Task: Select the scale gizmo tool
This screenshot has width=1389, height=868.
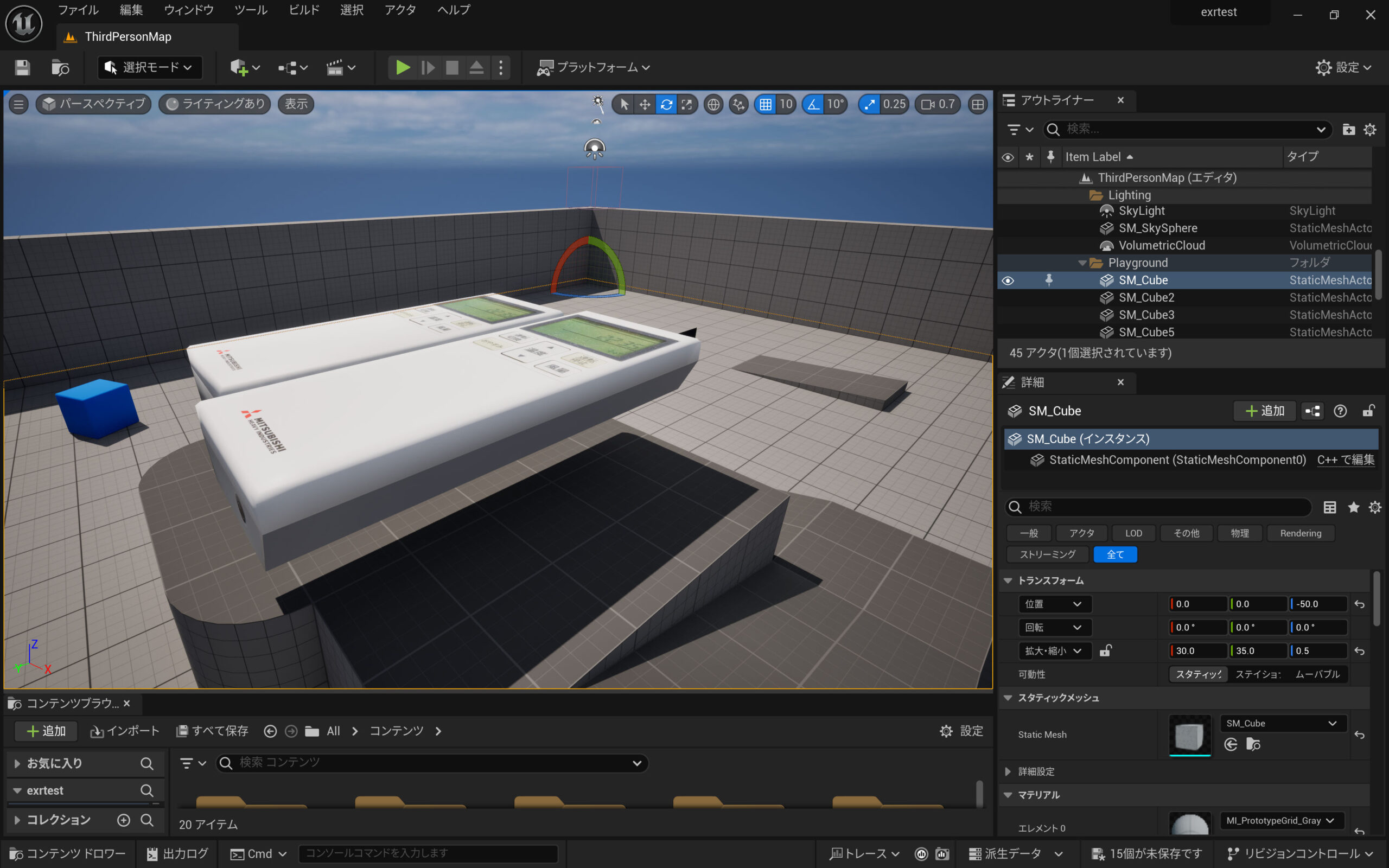Action: pyautogui.click(x=686, y=105)
